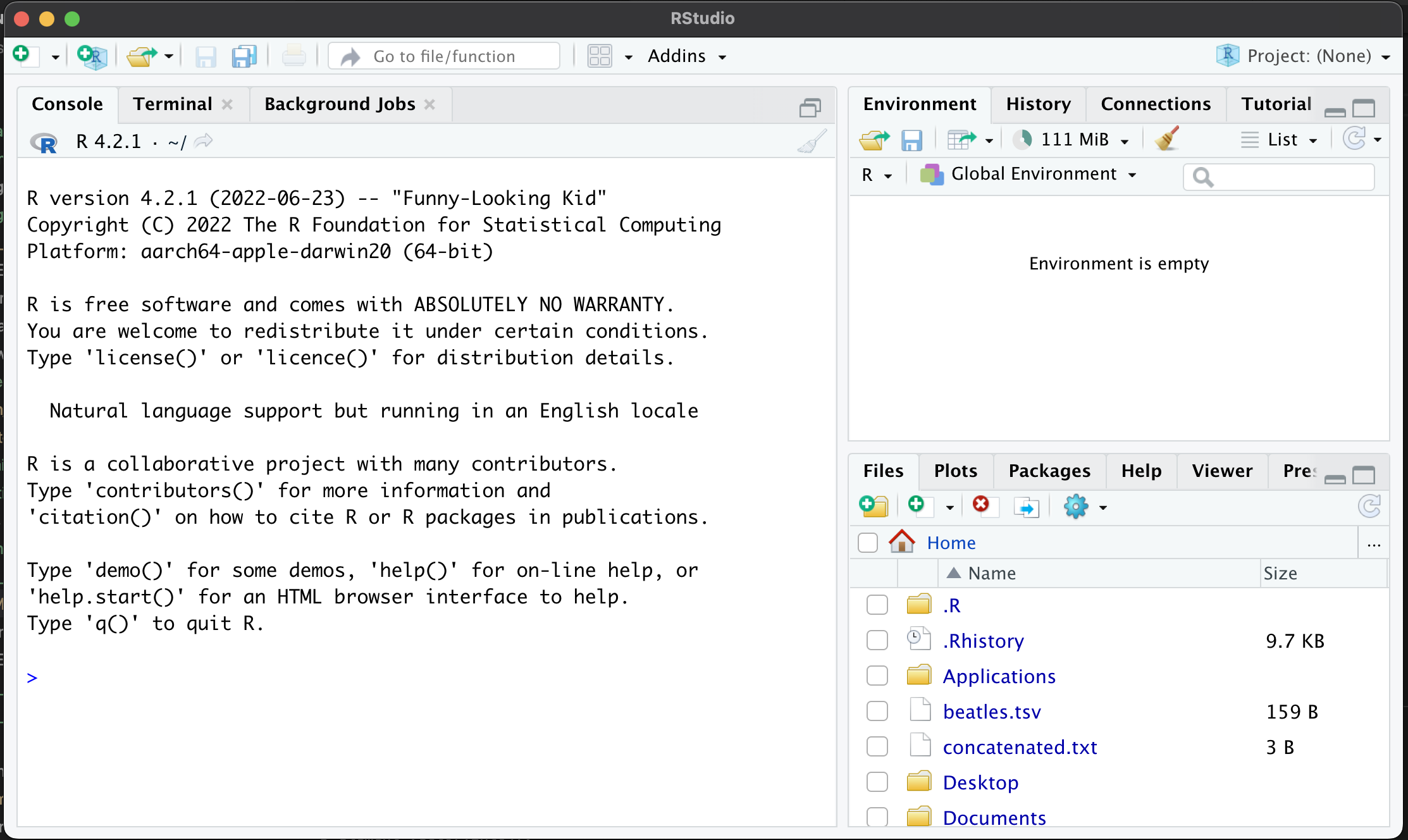This screenshot has width=1408, height=840.
Task: Click the Home breadcrumb link
Action: click(x=951, y=543)
